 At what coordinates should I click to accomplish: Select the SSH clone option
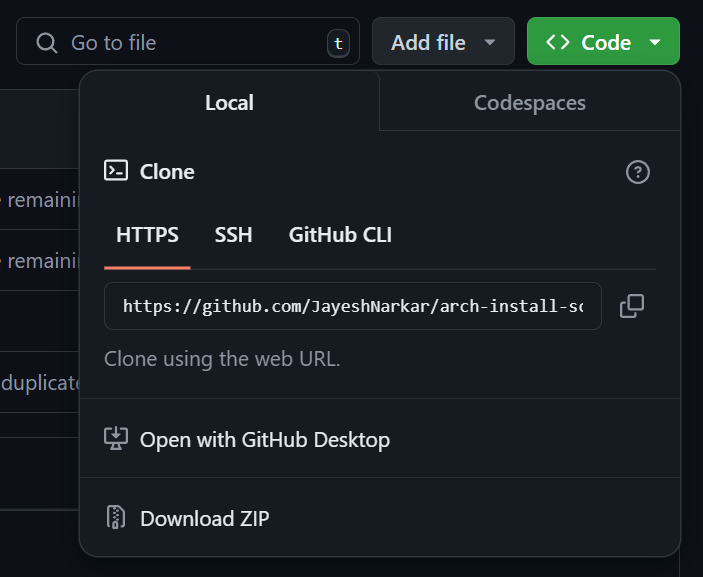pos(233,235)
